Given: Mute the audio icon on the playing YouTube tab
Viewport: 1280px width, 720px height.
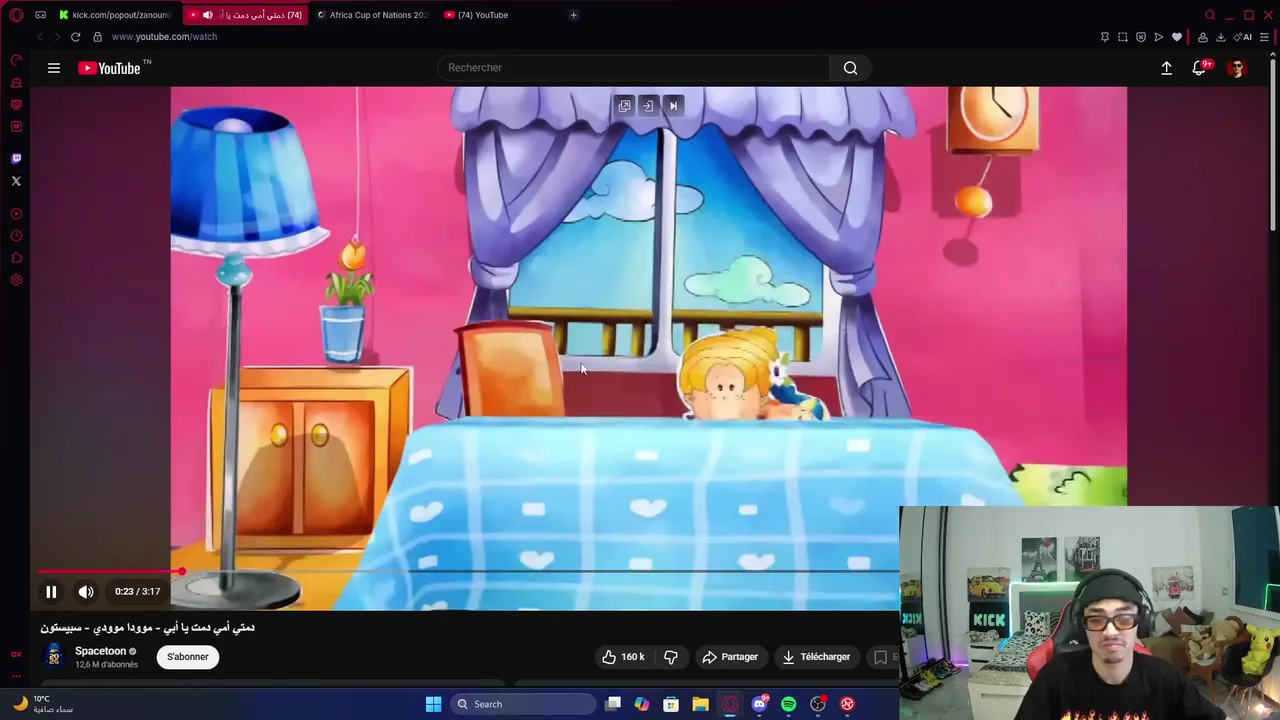Looking at the screenshot, I should (208, 15).
